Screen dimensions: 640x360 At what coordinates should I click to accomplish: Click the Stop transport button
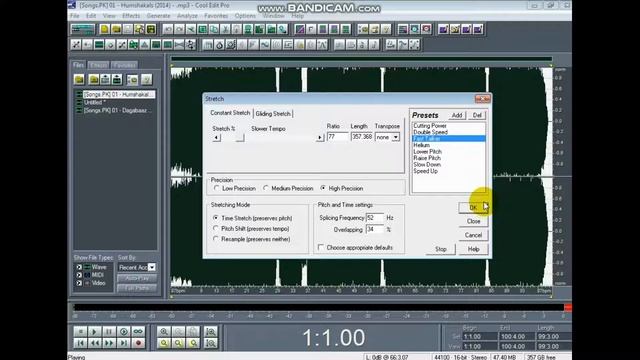pos(80,331)
